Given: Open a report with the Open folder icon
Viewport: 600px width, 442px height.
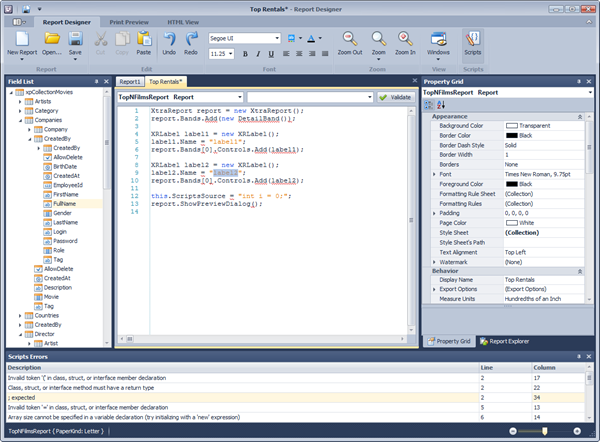Looking at the screenshot, I should click(52, 39).
